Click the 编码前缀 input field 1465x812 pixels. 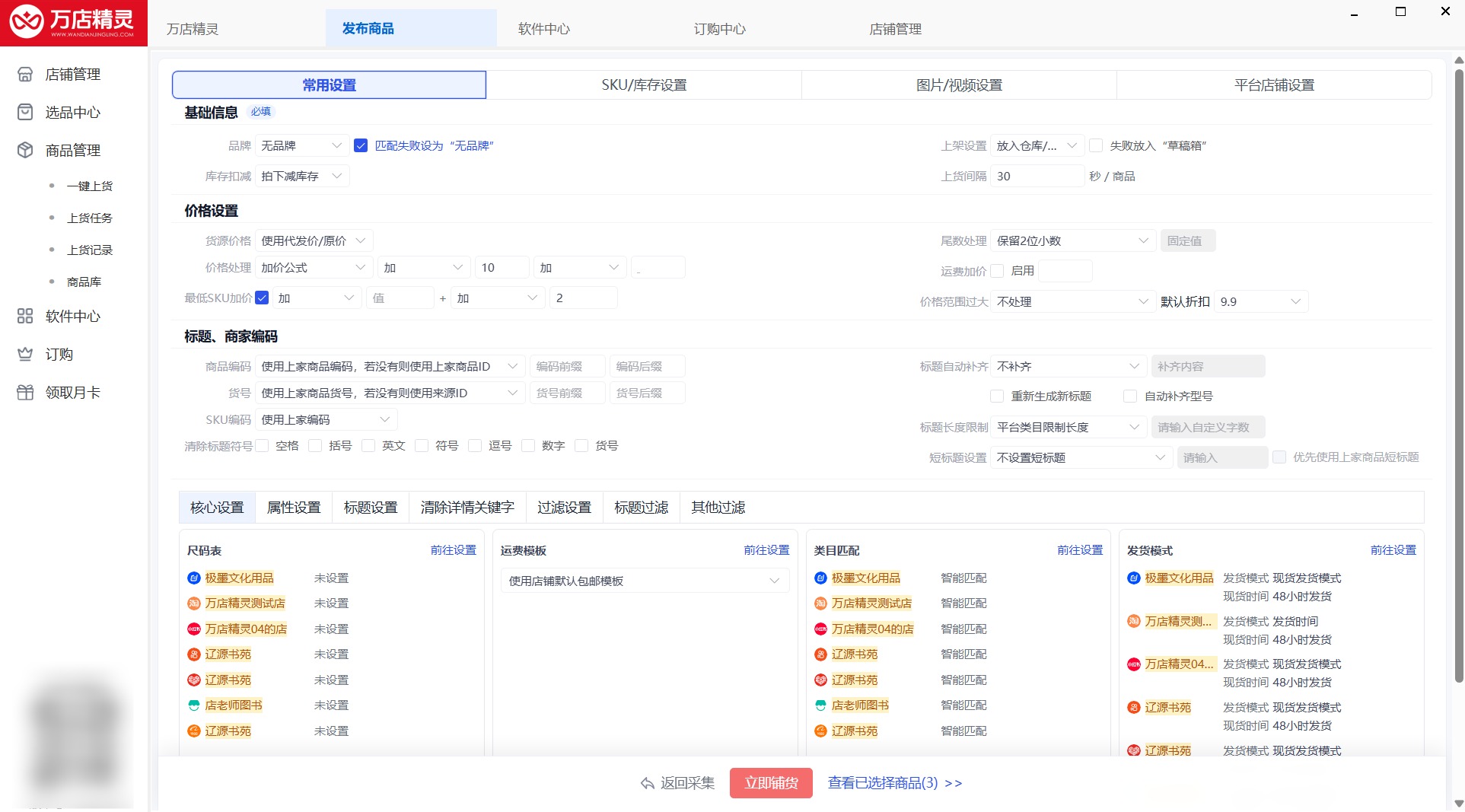[568, 366]
